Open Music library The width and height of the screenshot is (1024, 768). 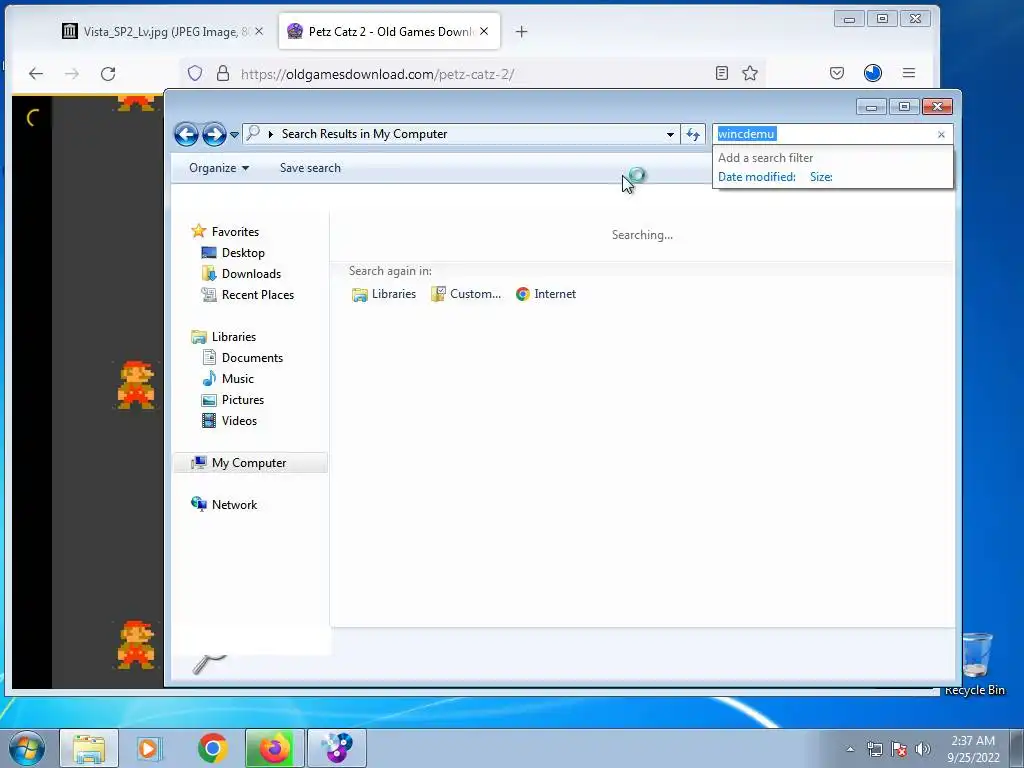pos(237,379)
